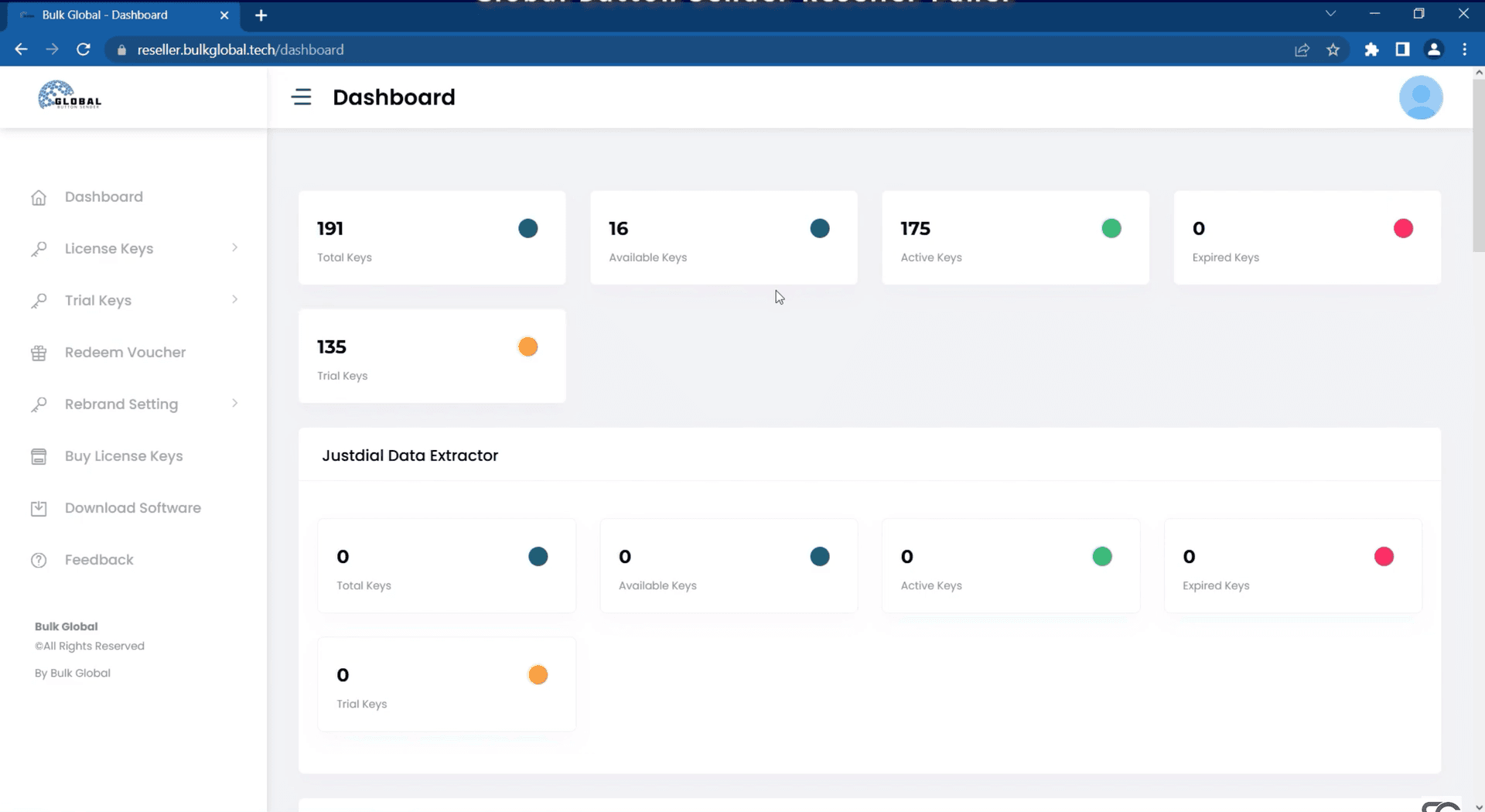
Task: Toggle the hamburger sidebar menu icon
Action: click(x=302, y=97)
